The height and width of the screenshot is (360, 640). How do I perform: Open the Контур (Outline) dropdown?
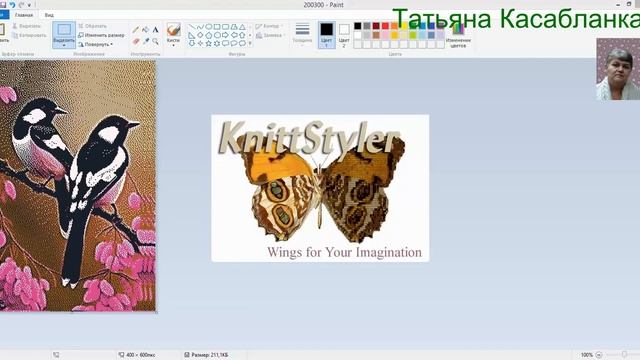pyautogui.click(x=270, y=26)
